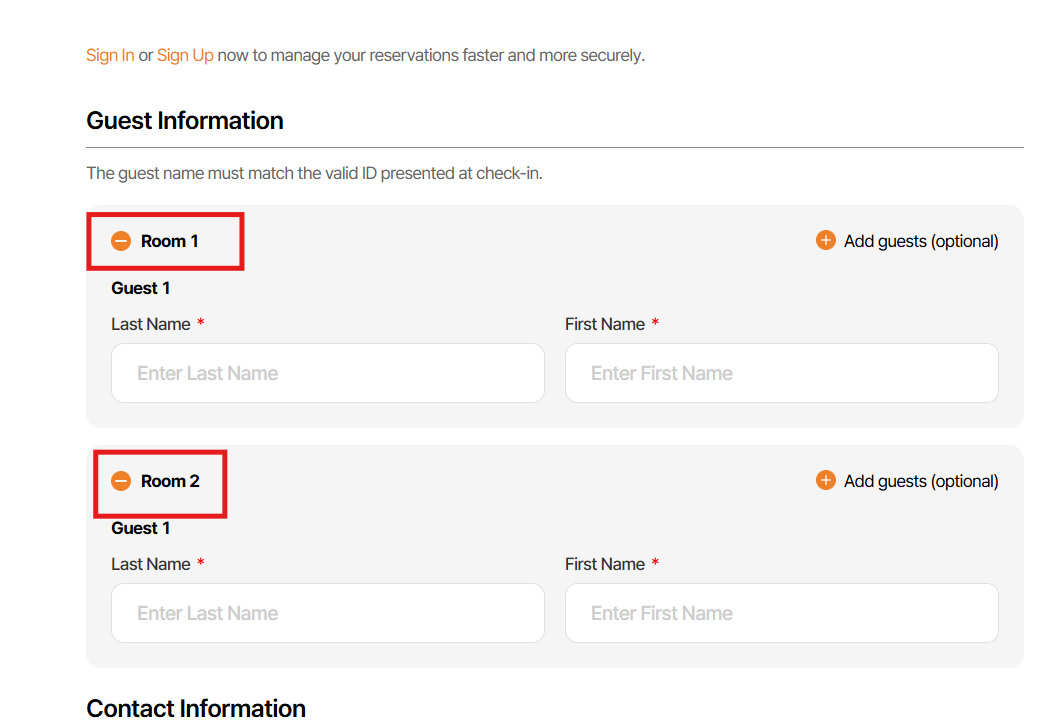Click the Last Name label in Room 1
1062x722 pixels.
tap(150, 324)
